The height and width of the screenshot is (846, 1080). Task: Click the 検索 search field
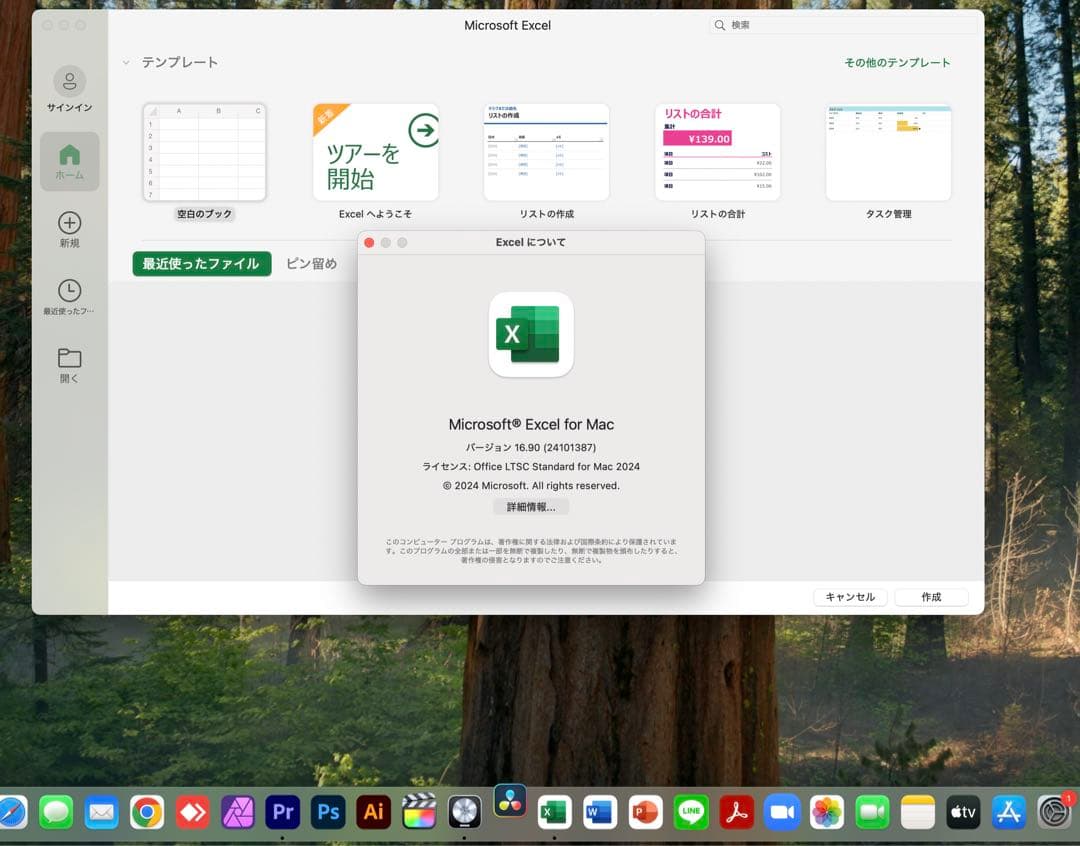click(840, 25)
